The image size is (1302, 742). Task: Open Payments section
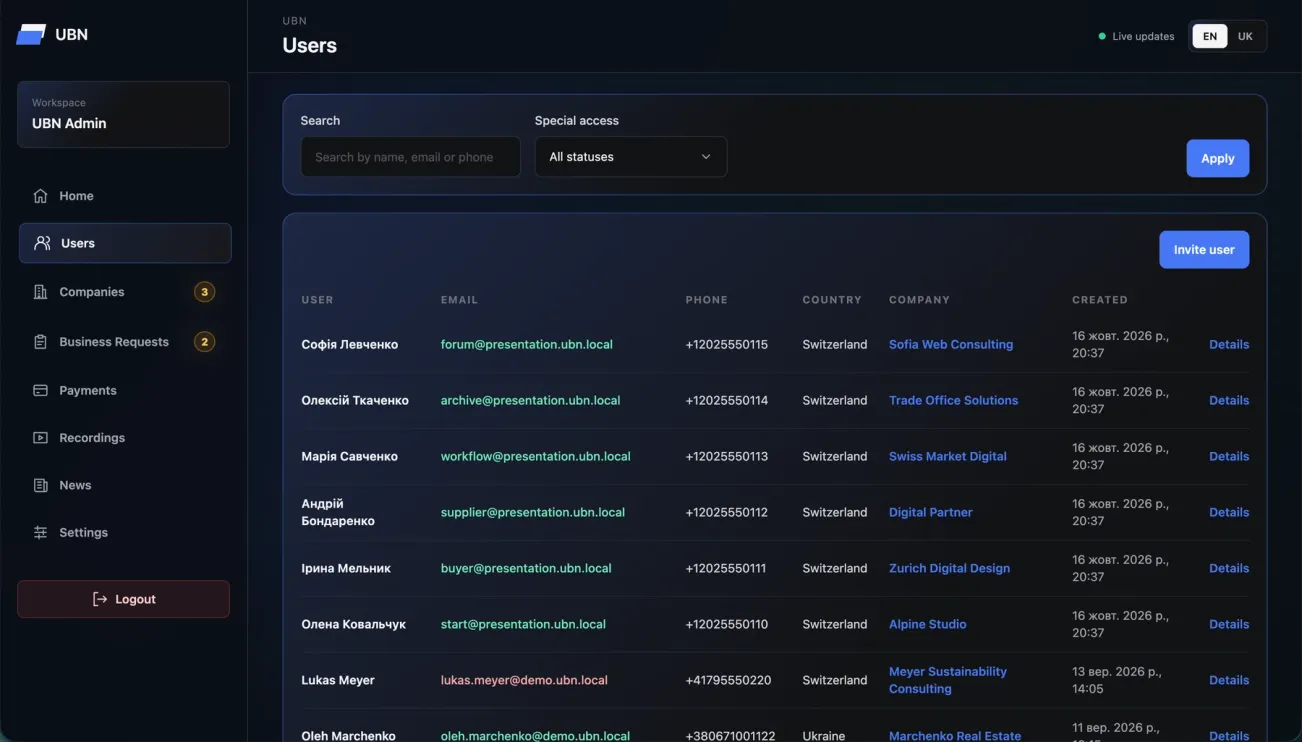click(x=125, y=390)
